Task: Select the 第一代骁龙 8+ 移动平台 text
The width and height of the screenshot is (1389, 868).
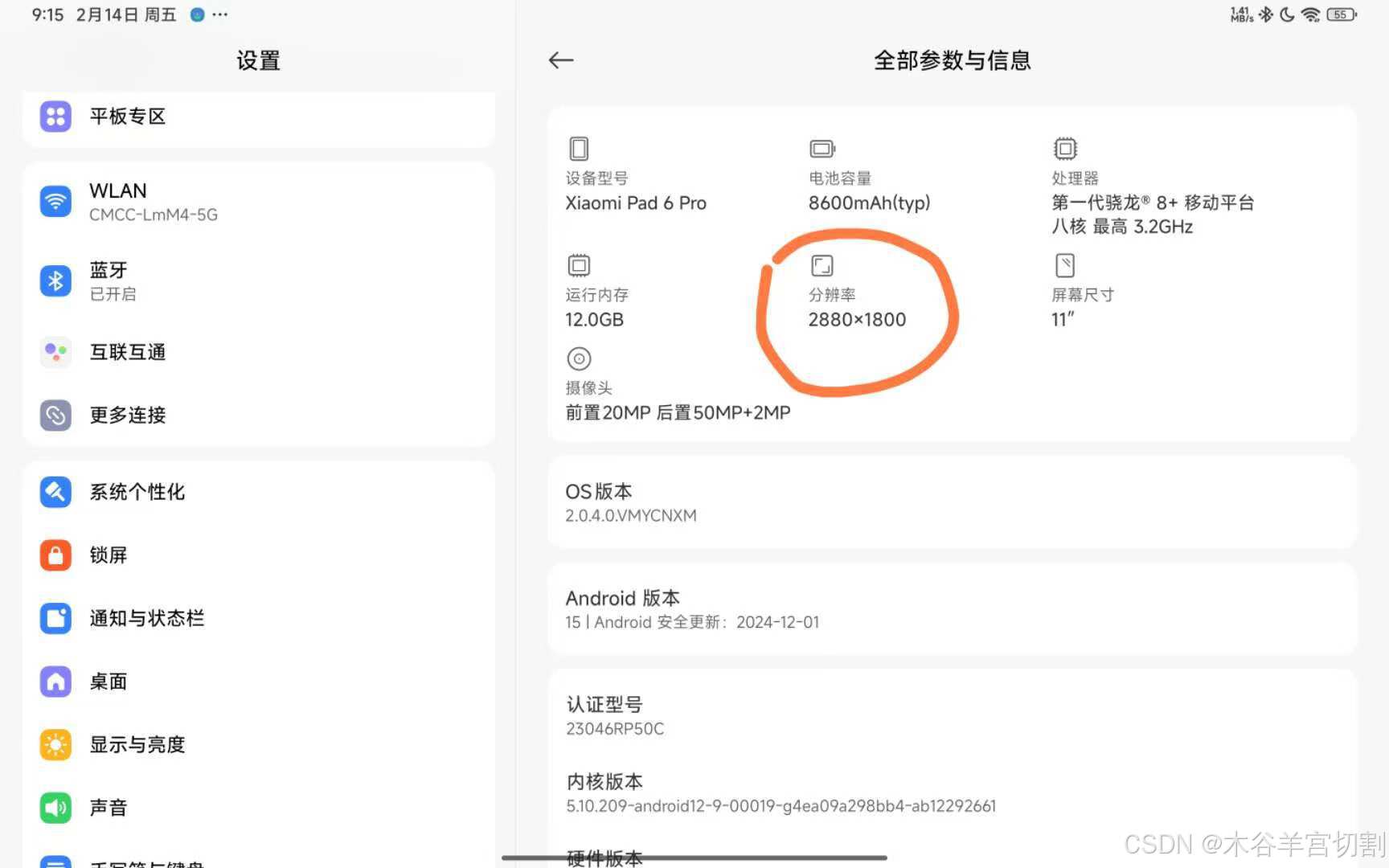Action: click(x=1153, y=203)
